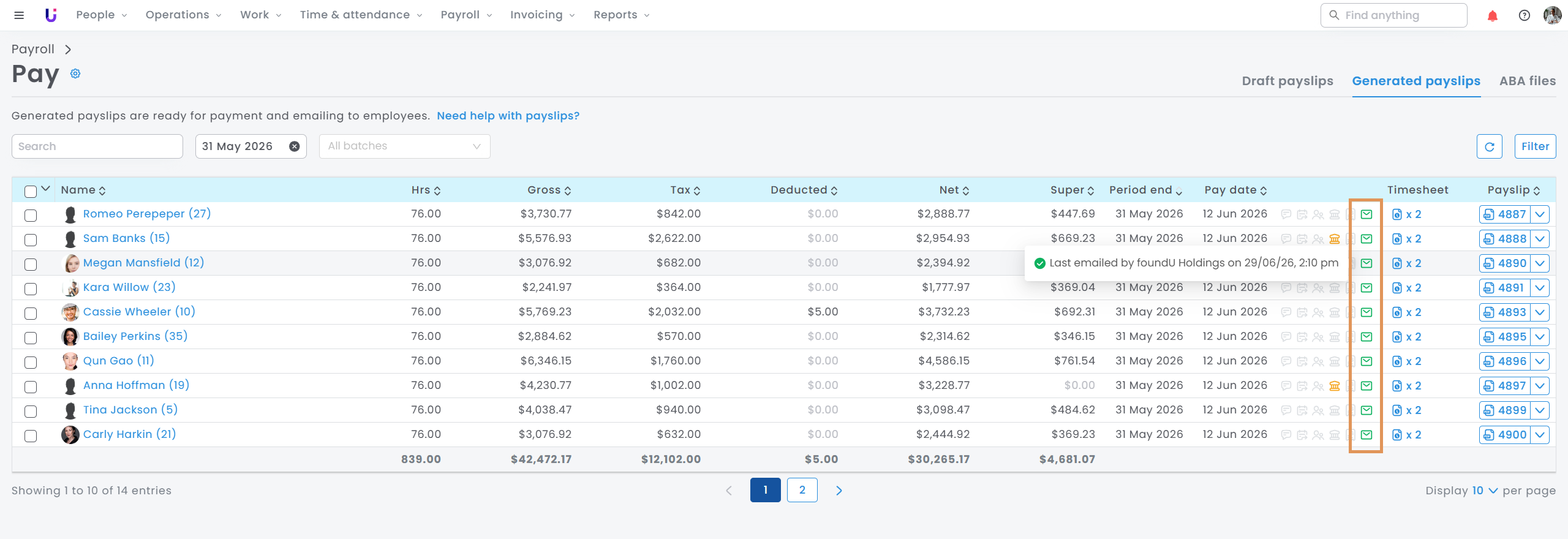Click the Pay settings gear icon
The width and height of the screenshot is (1568, 539).
pos(75,73)
